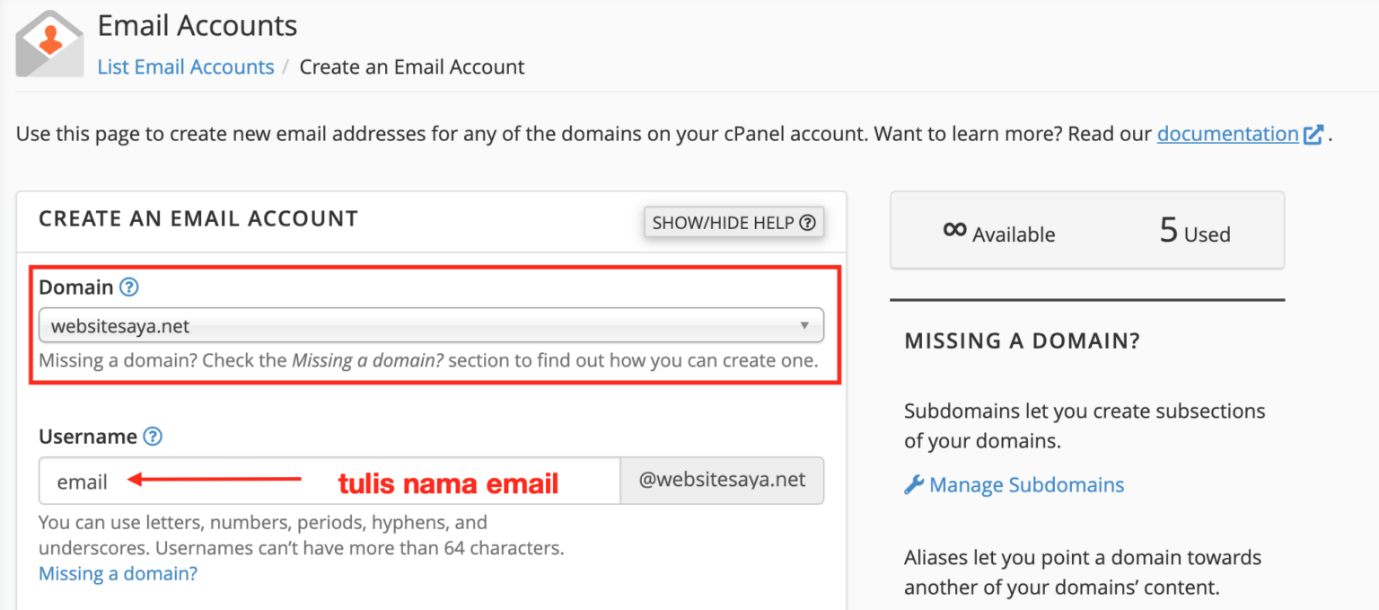Click the wrench icon beside Manage Subdomains
The height and width of the screenshot is (610, 1379).
click(x=914, y=485)
